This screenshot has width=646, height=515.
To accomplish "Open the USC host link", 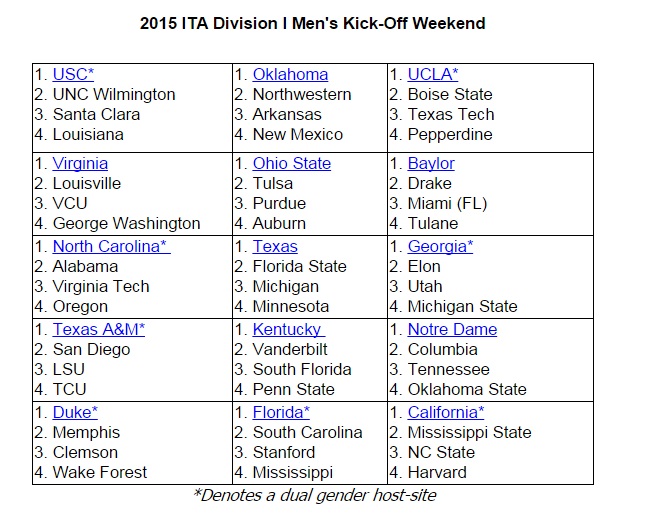I will point(73,75).
